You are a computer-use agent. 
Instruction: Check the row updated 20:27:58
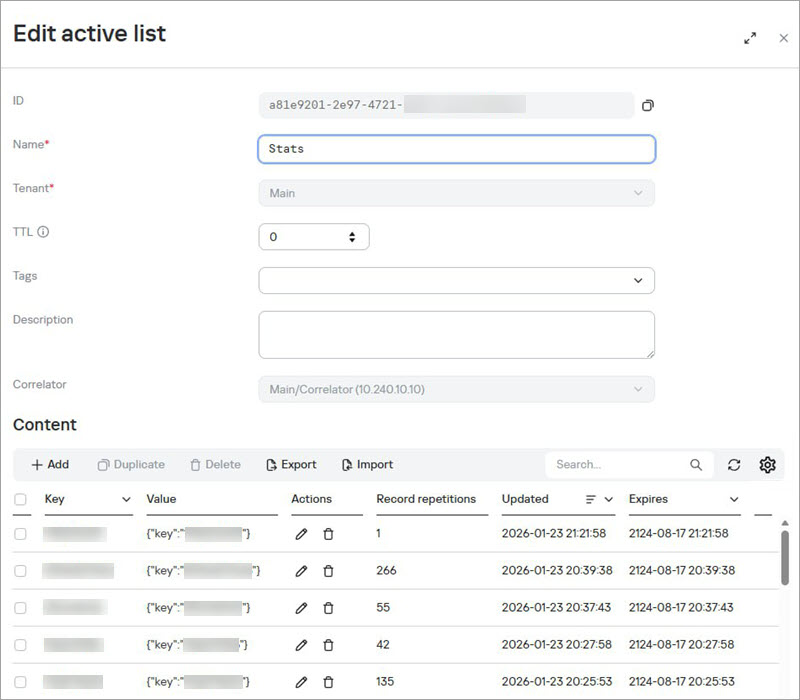[20, 645]
